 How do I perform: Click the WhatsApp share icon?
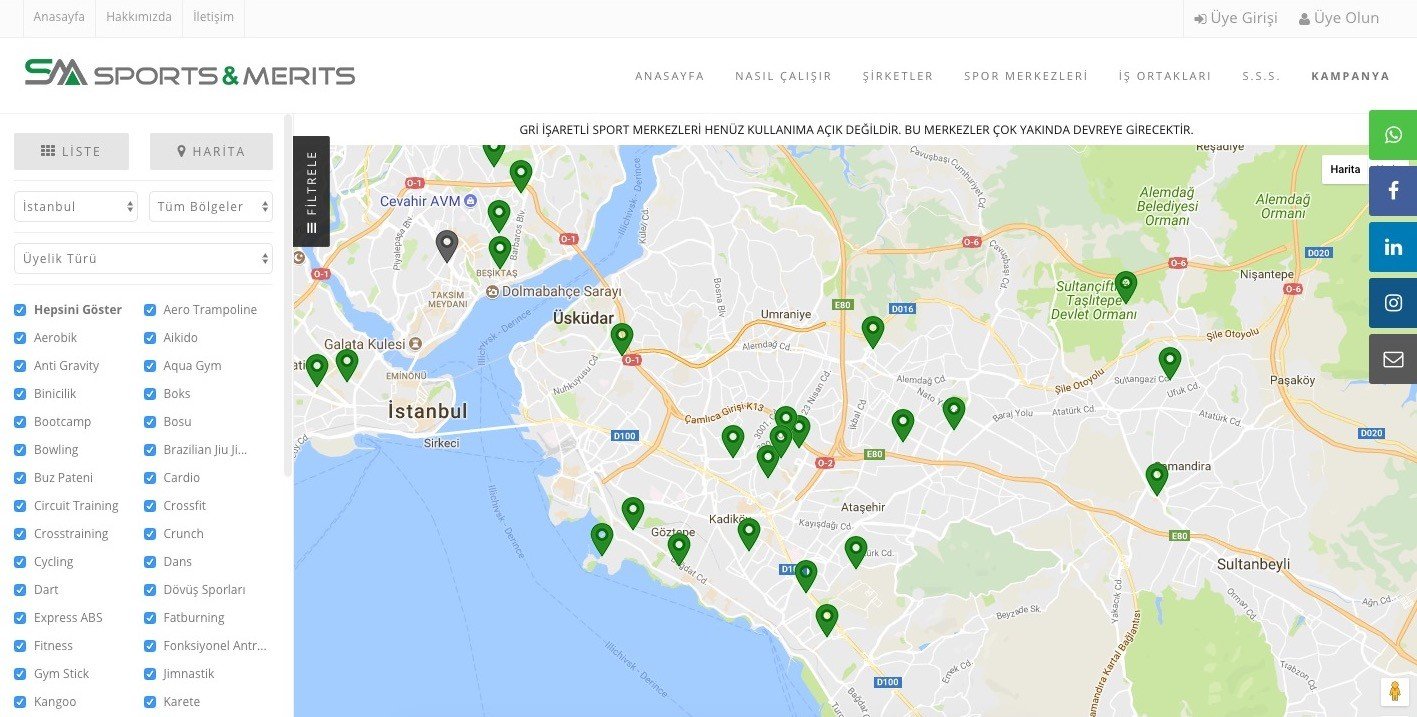click(1393, 135)
